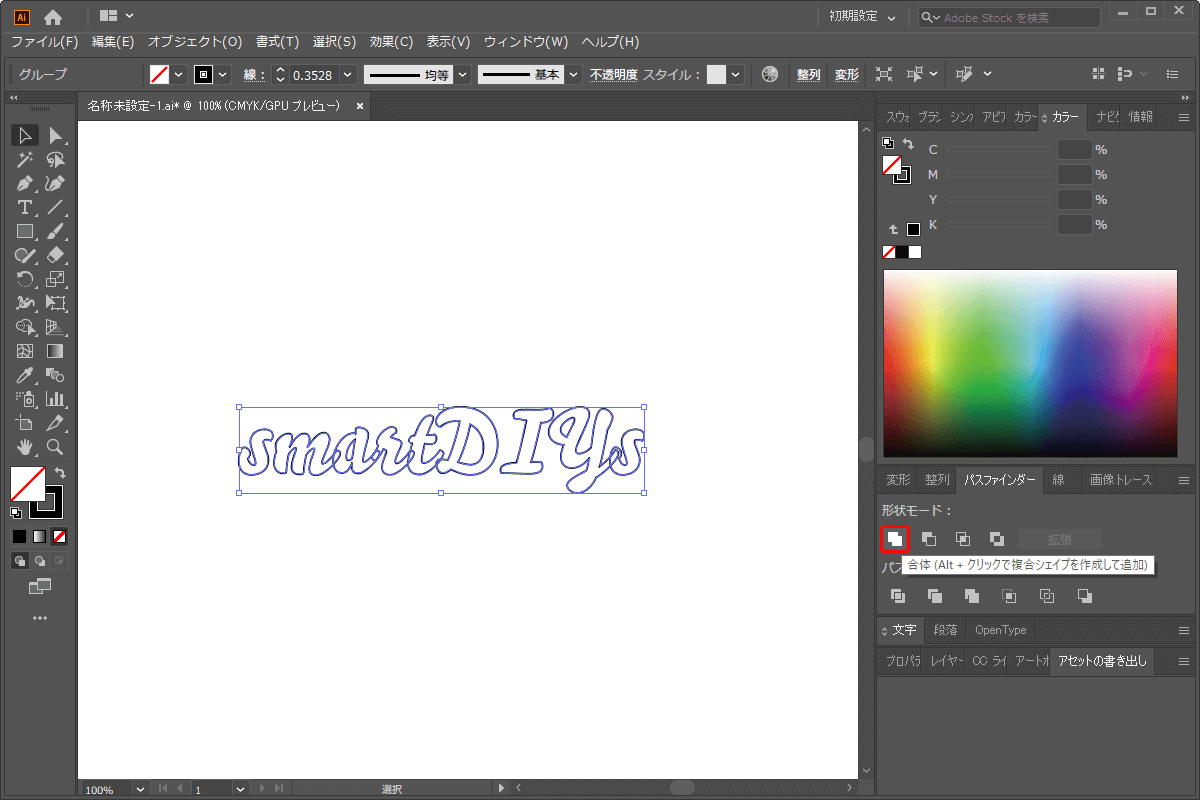This screenshot has height=800, width=1200.
Task: Set toolbar paint mode to Color
Action: (x=19, y=536)
